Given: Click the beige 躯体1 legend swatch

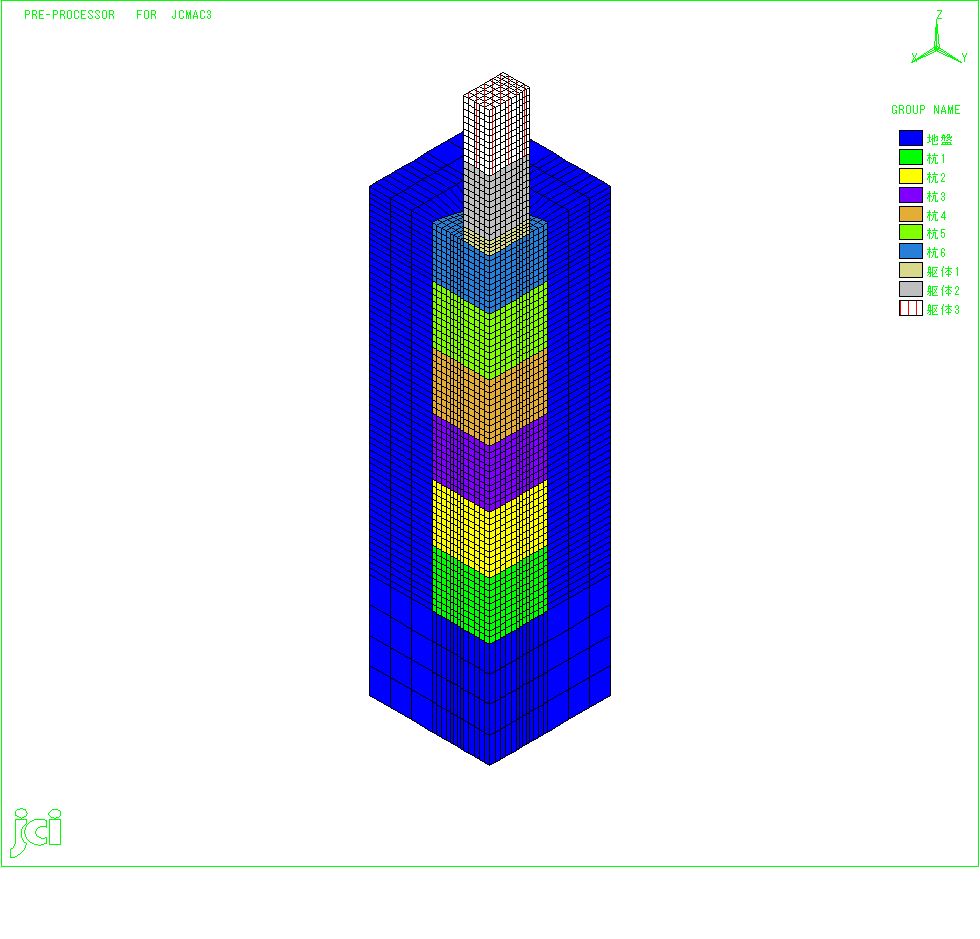Looking at the screenshot, I should (911, 270).
